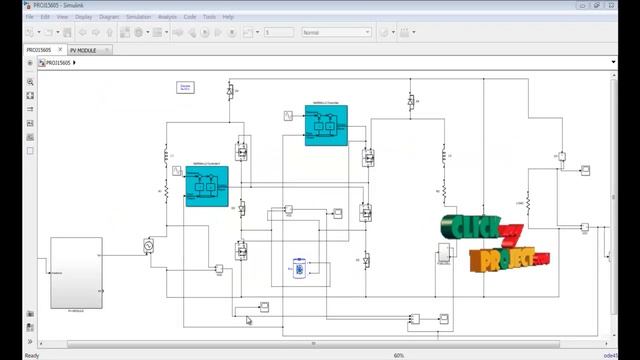
Task: Expand the Simulation Data Inspector dropdown arrow
Action: [x=258, y=32]
